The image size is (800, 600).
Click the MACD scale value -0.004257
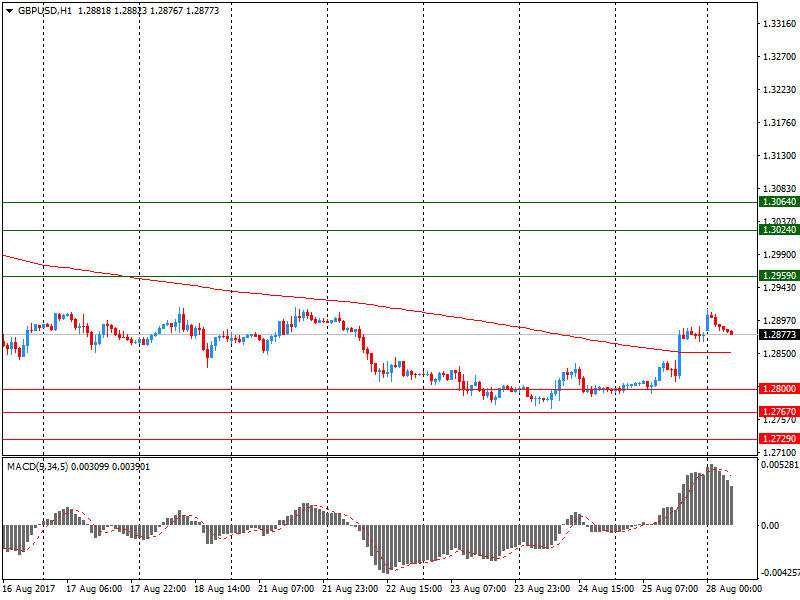780,573
